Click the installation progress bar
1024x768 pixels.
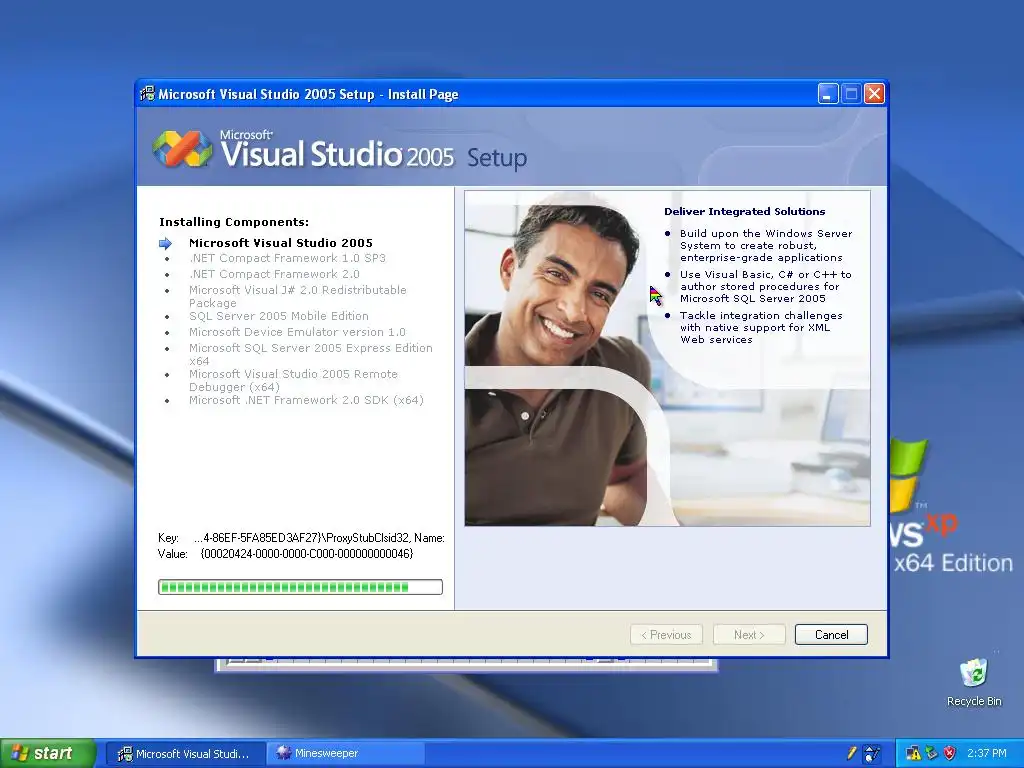tap(300, 587)
